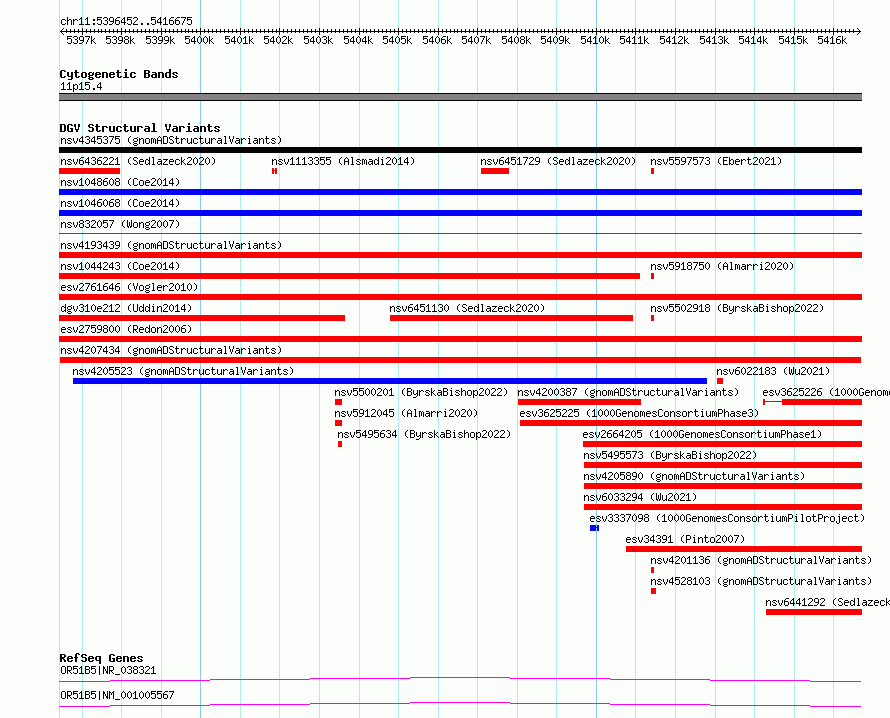The image size is (890, 718).
Task: Click the esv3625226 1000Genomes variant label
Action: [x=826, y=392]
